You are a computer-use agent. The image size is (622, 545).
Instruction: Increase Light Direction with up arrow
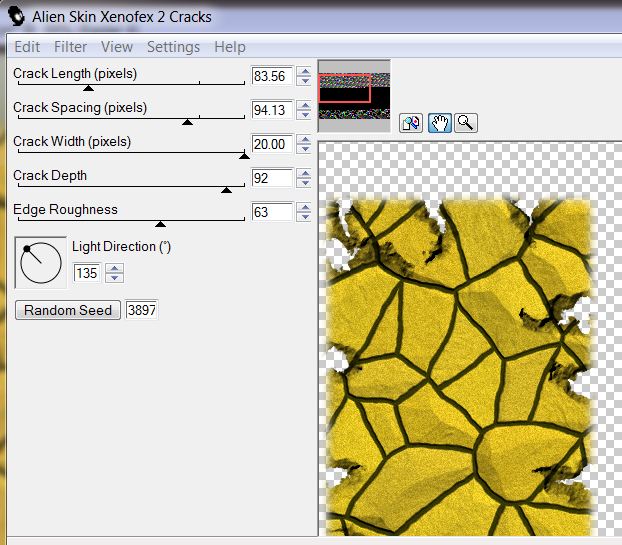(x=115, y=269)
